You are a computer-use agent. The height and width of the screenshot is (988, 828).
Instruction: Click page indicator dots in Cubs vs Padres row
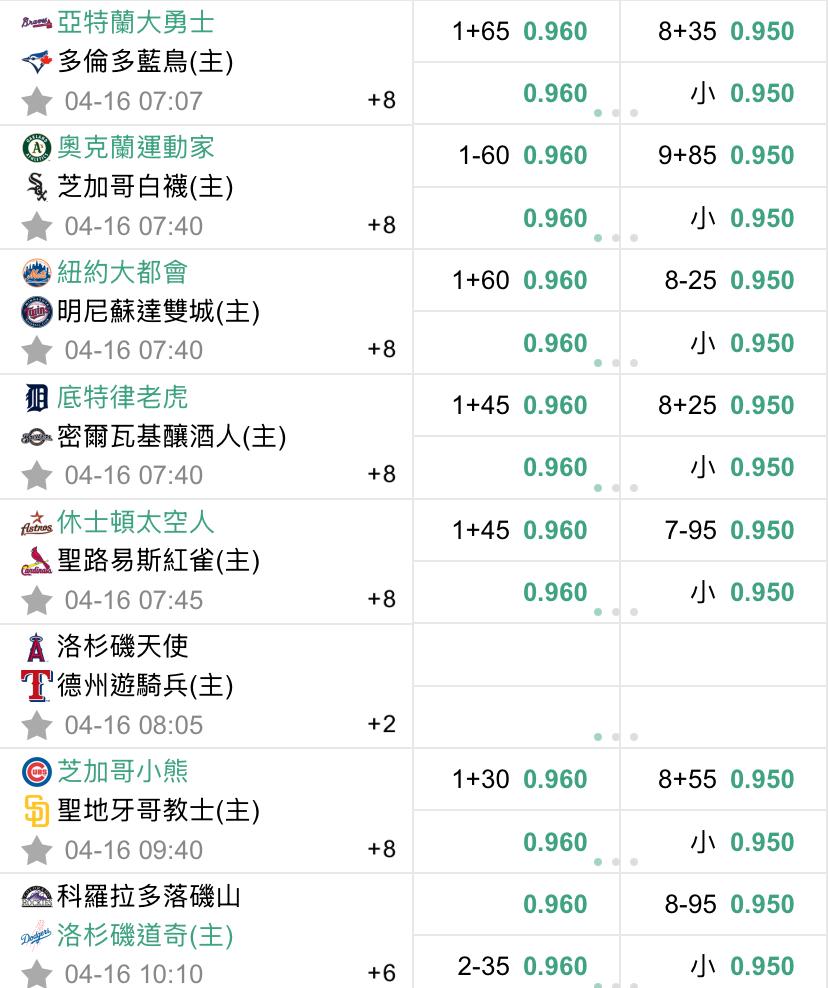(616, 861)
